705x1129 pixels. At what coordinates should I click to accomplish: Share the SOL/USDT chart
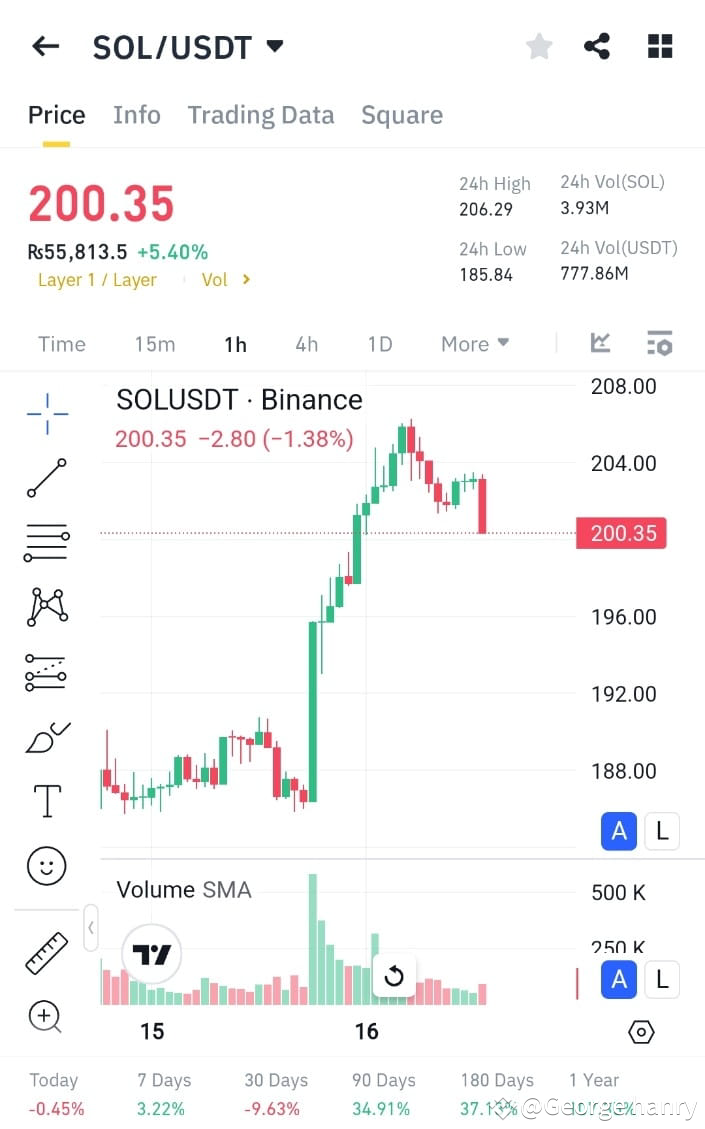(597, 45)
